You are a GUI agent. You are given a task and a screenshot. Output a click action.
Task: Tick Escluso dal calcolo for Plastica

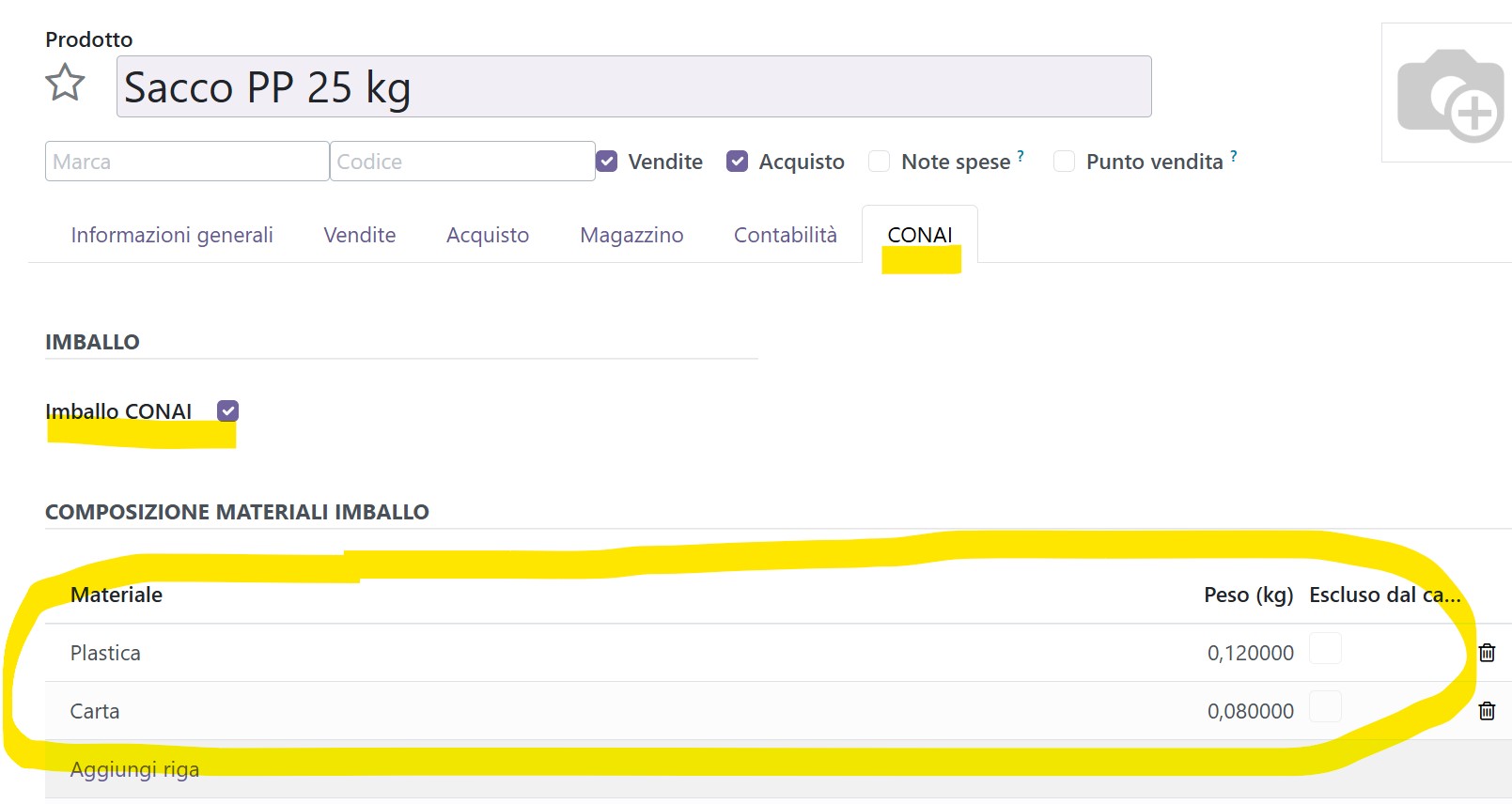(x=1325, y=648)
